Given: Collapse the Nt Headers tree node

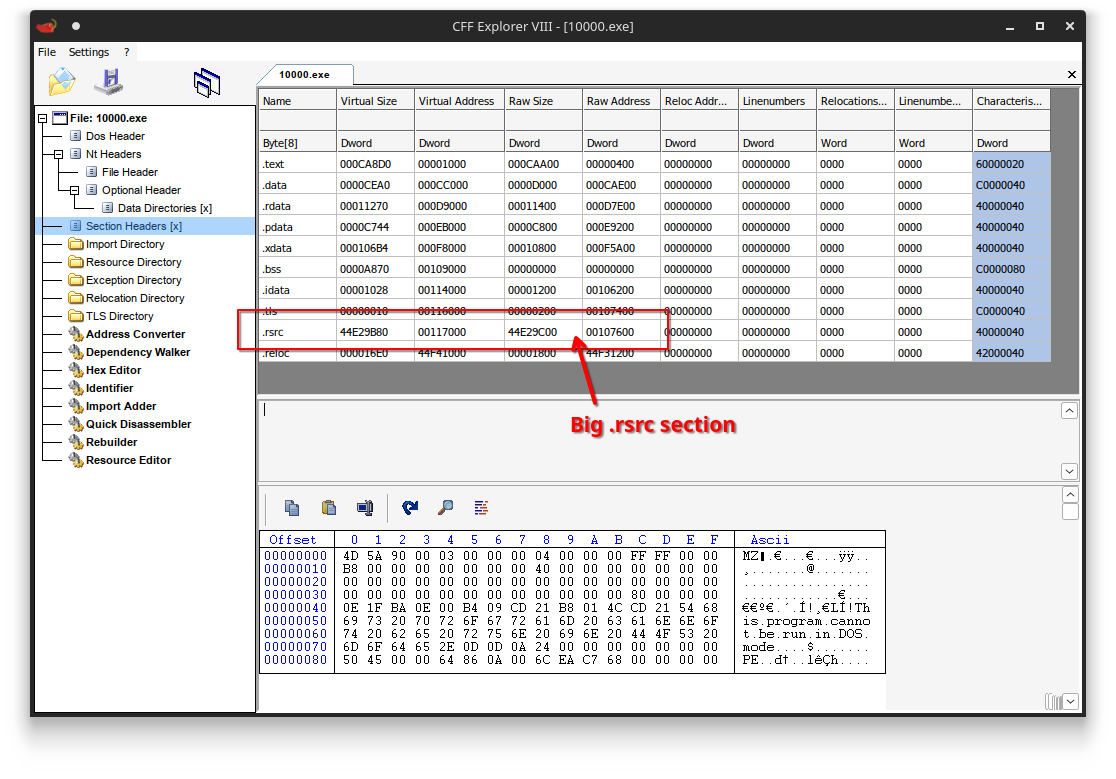Looking at the screenshot, I should click(59, 154).
